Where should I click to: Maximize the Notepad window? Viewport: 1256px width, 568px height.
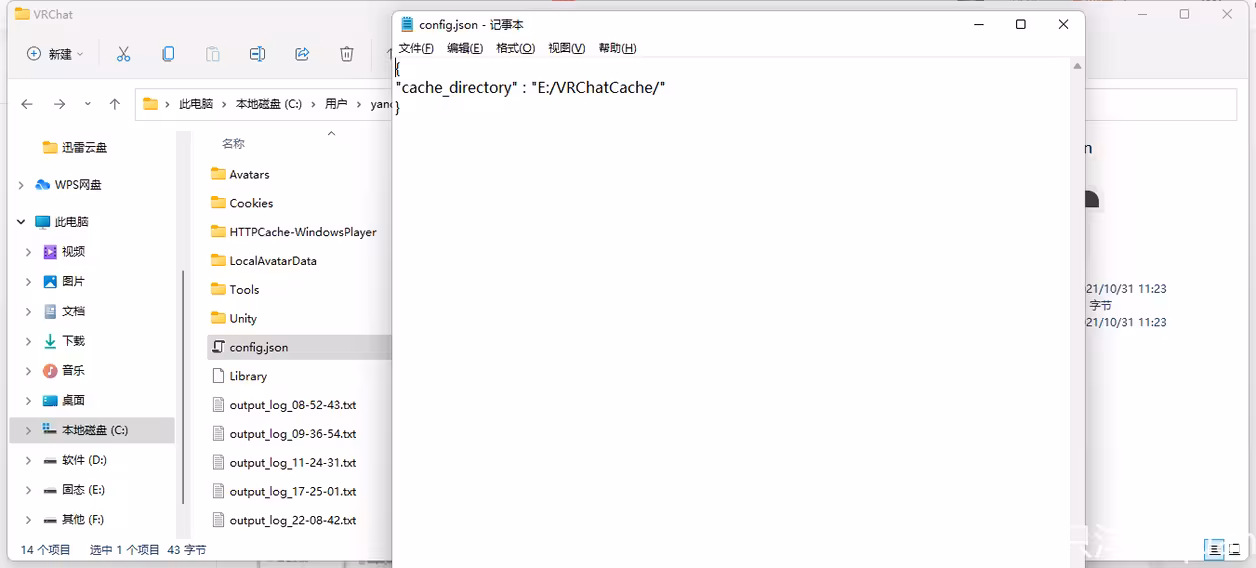pos(1020,24)
